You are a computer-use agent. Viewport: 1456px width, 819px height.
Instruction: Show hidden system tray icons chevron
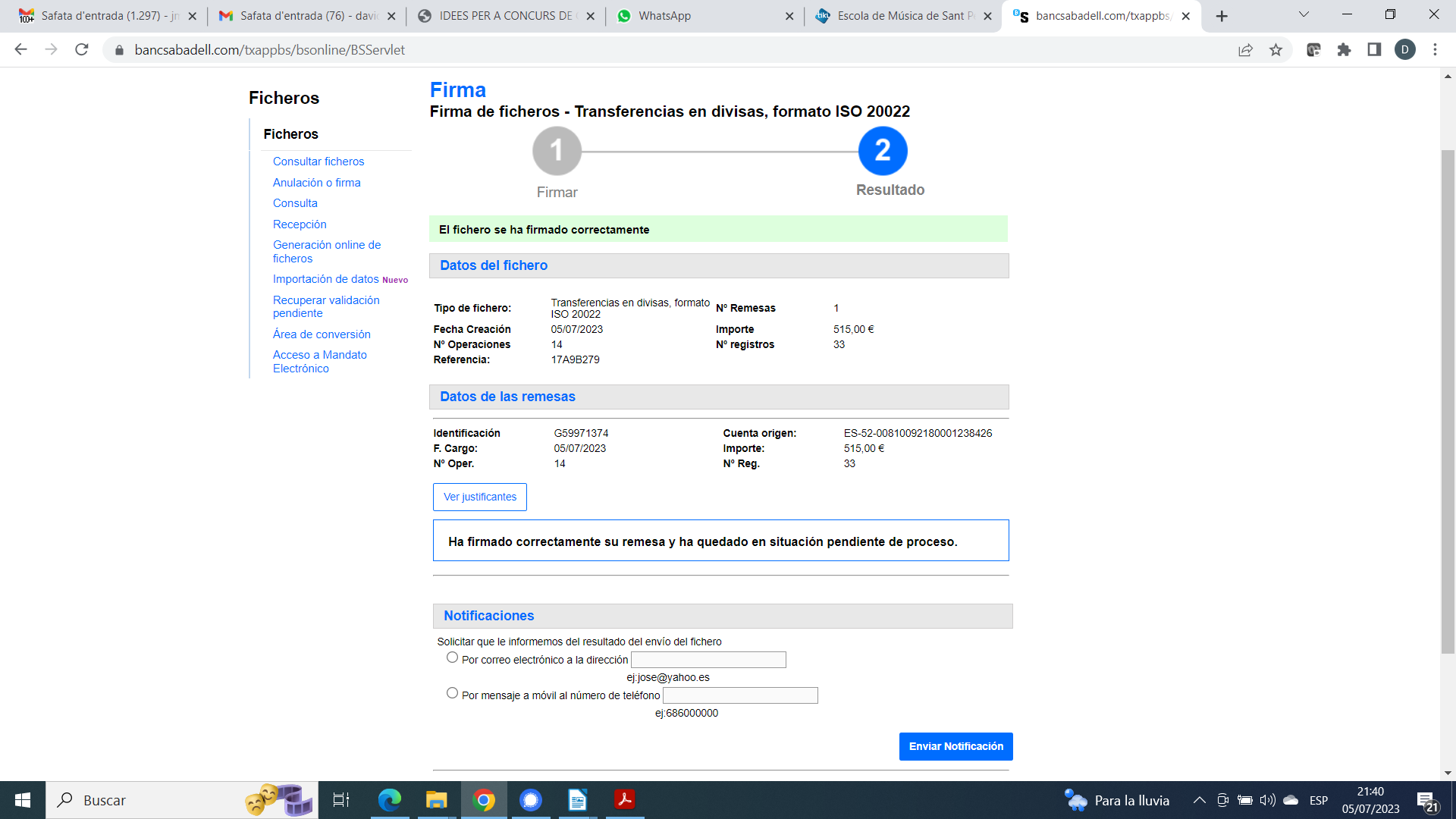(x=1199, y=800)
